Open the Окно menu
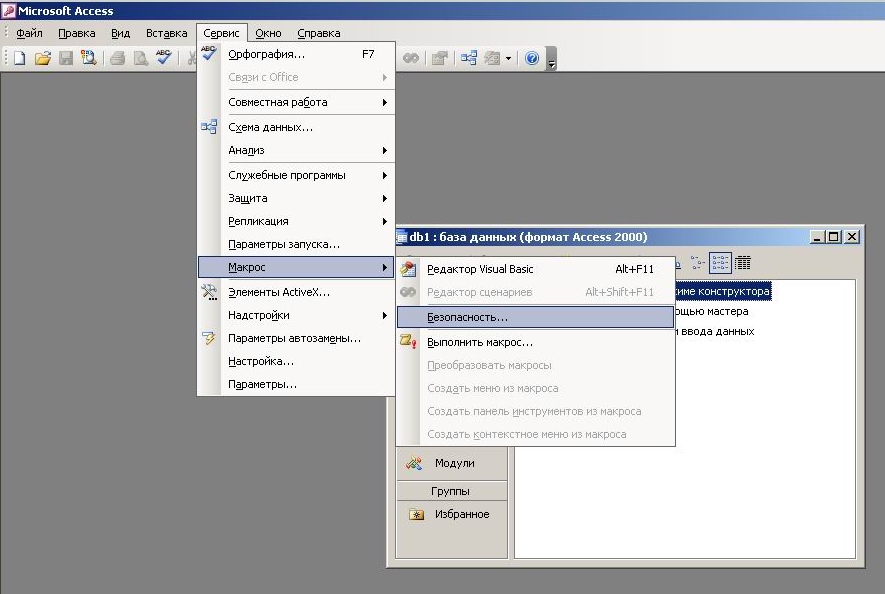885x594 pixels. [x=268, y=33]
